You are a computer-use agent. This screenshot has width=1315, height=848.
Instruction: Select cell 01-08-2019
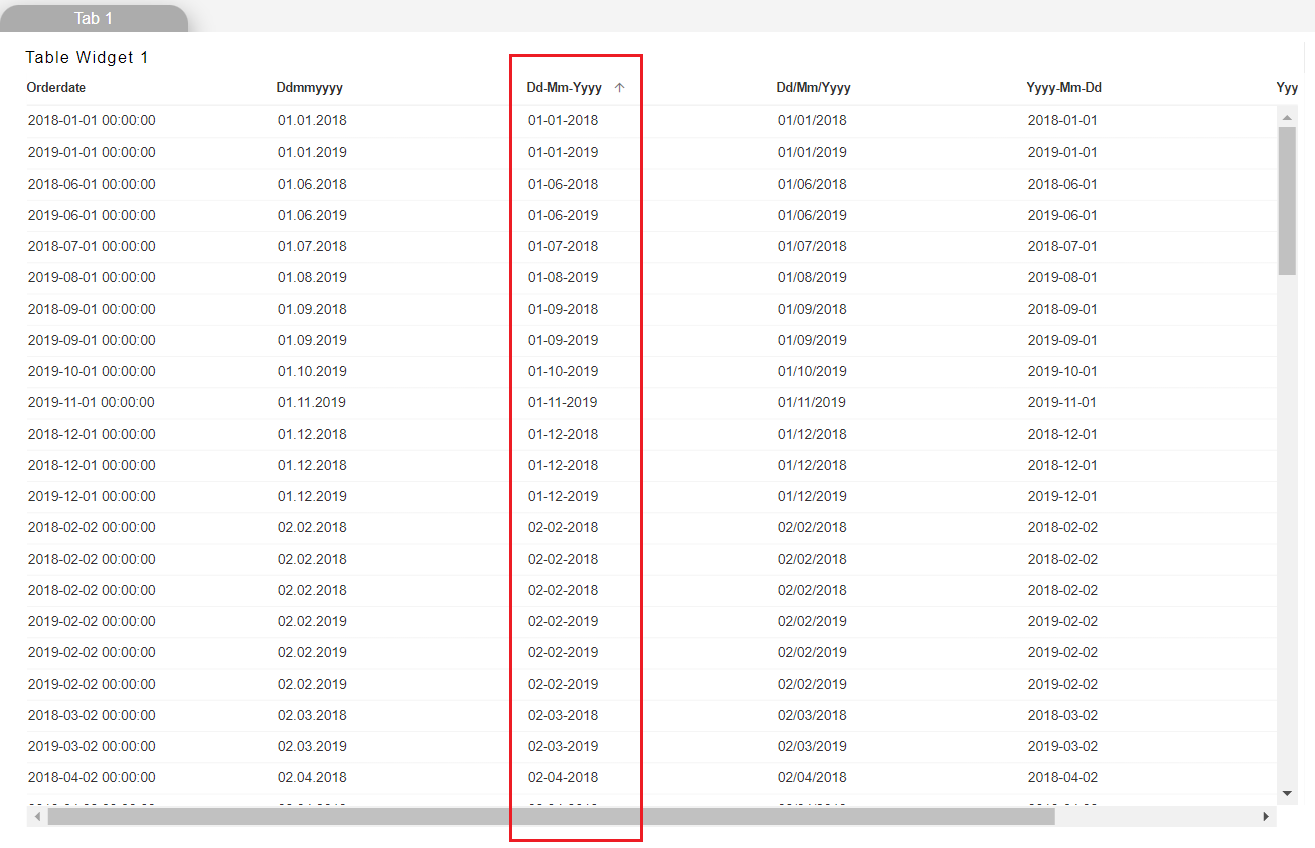pyautogui.click(x=563, y=278)
